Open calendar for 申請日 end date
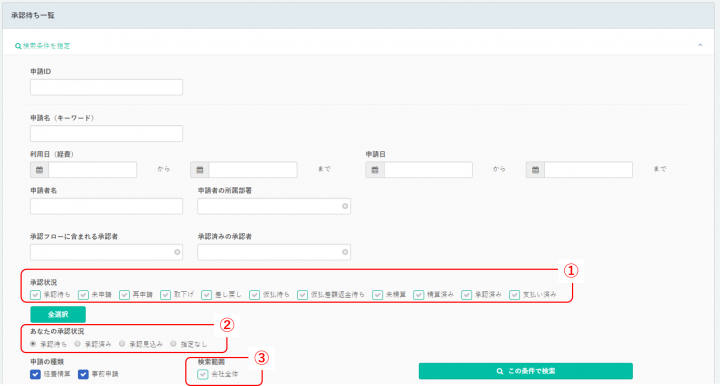The image size is (720, 386). 535,170
